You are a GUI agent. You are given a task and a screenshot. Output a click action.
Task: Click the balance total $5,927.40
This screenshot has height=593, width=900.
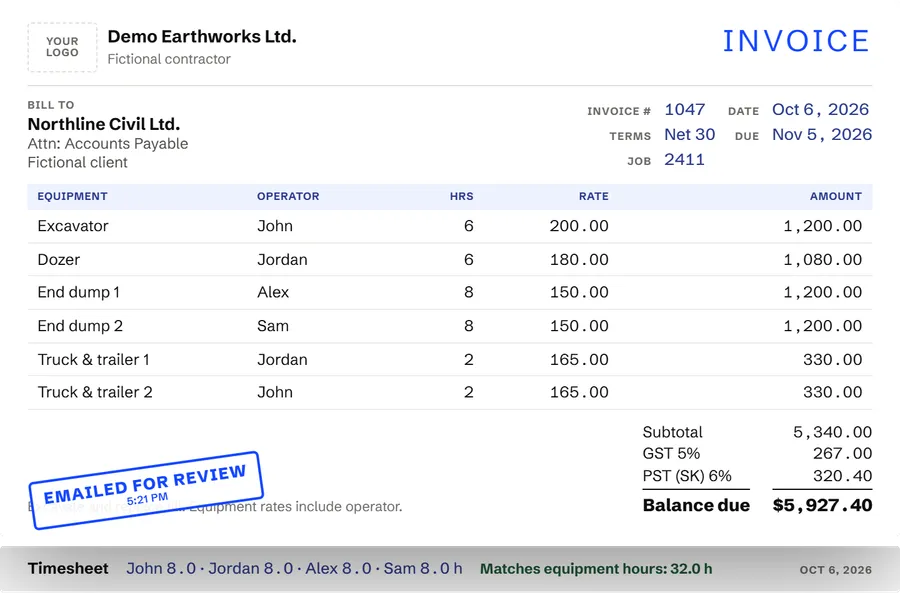(823, 506)
